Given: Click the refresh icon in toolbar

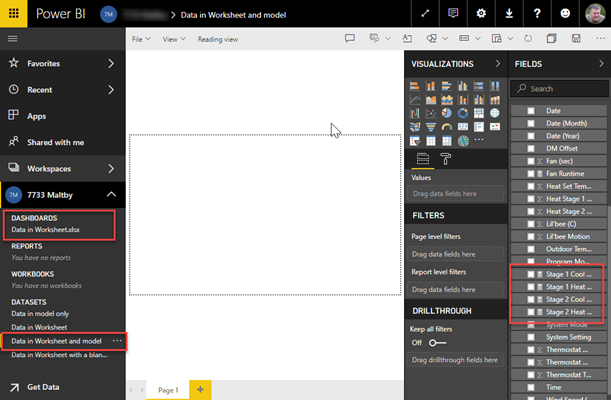Looking at the screenshot, I should [x=528, y=38].
